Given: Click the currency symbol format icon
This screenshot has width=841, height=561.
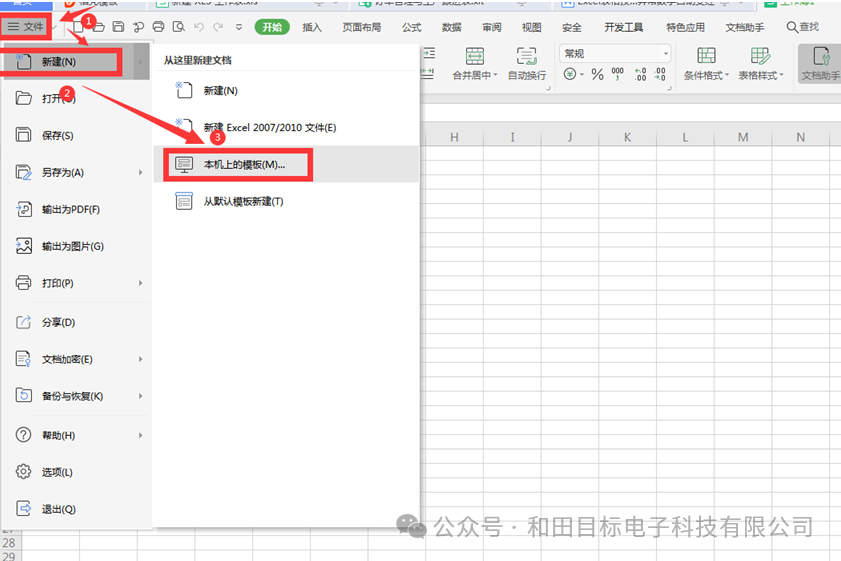Looking at the screenshot, I should click(570, 74).
